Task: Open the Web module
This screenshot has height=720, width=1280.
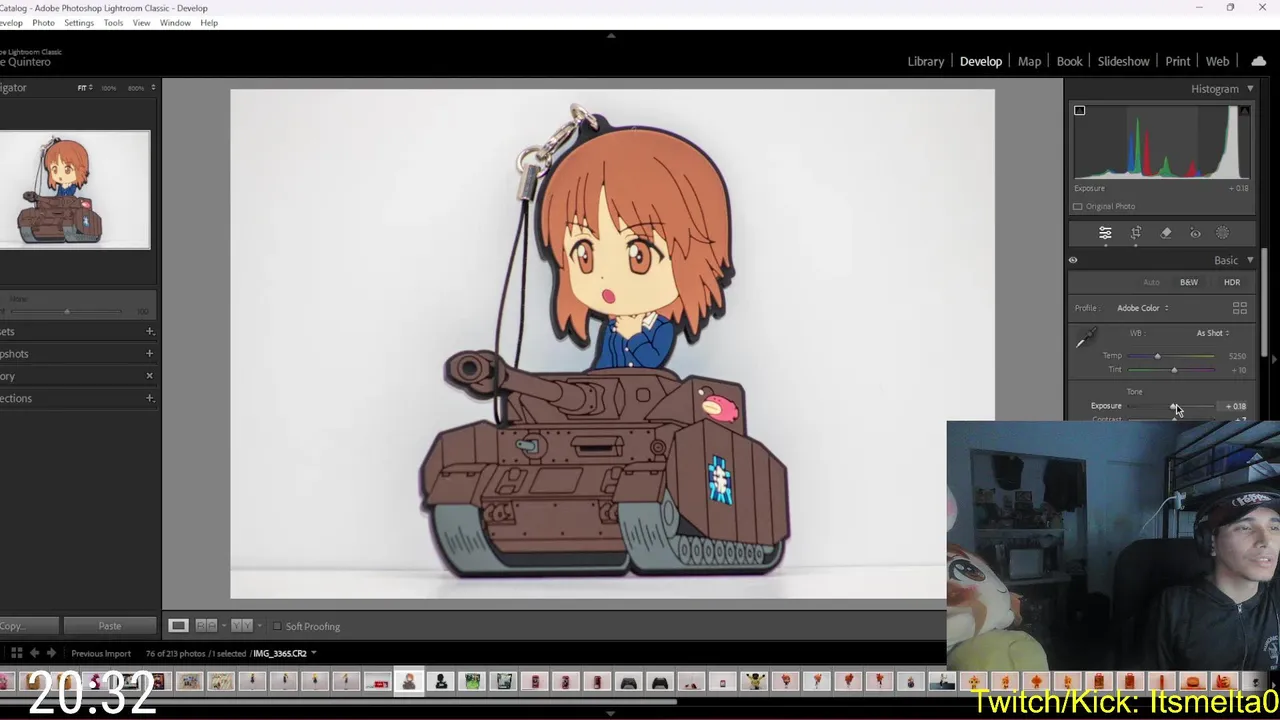Action: pos(1217,61)
